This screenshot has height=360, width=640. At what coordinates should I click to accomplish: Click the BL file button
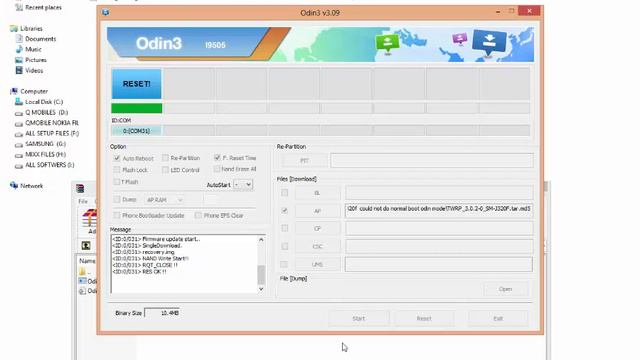[317, 193]
